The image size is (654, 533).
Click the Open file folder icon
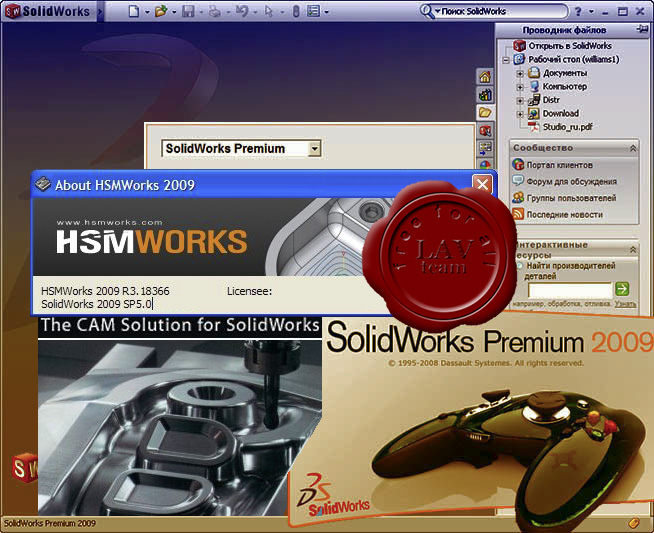(161, 11)
